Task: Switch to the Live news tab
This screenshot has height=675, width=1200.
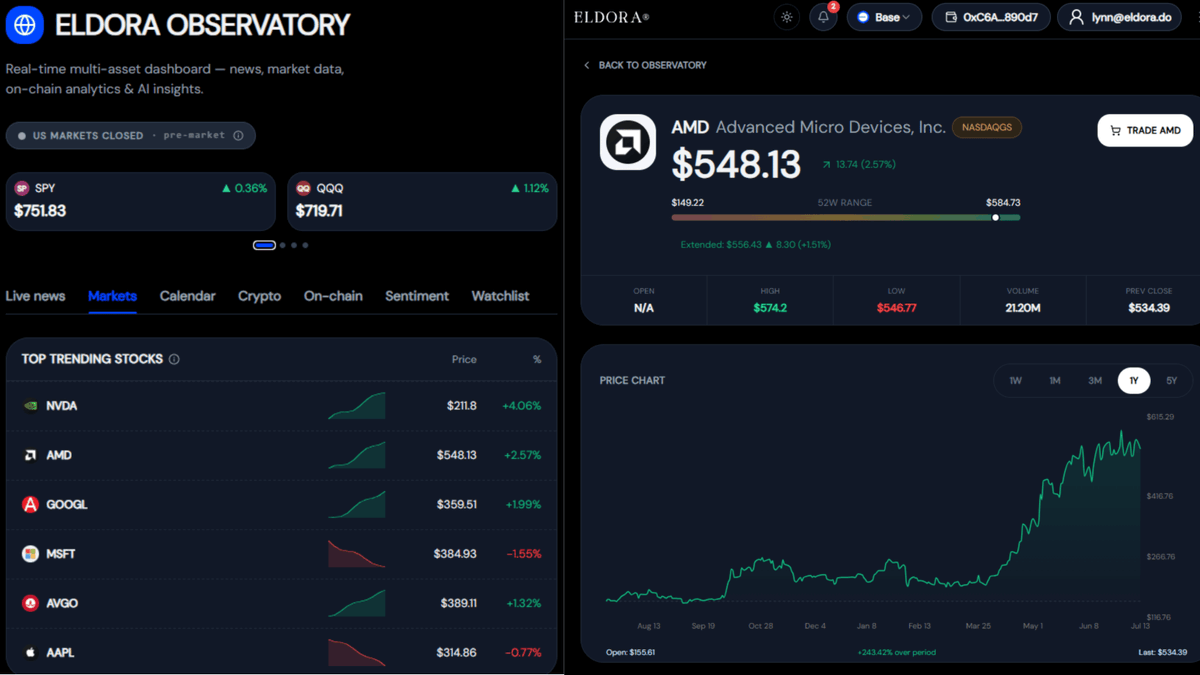Action: tap(35, 296)
